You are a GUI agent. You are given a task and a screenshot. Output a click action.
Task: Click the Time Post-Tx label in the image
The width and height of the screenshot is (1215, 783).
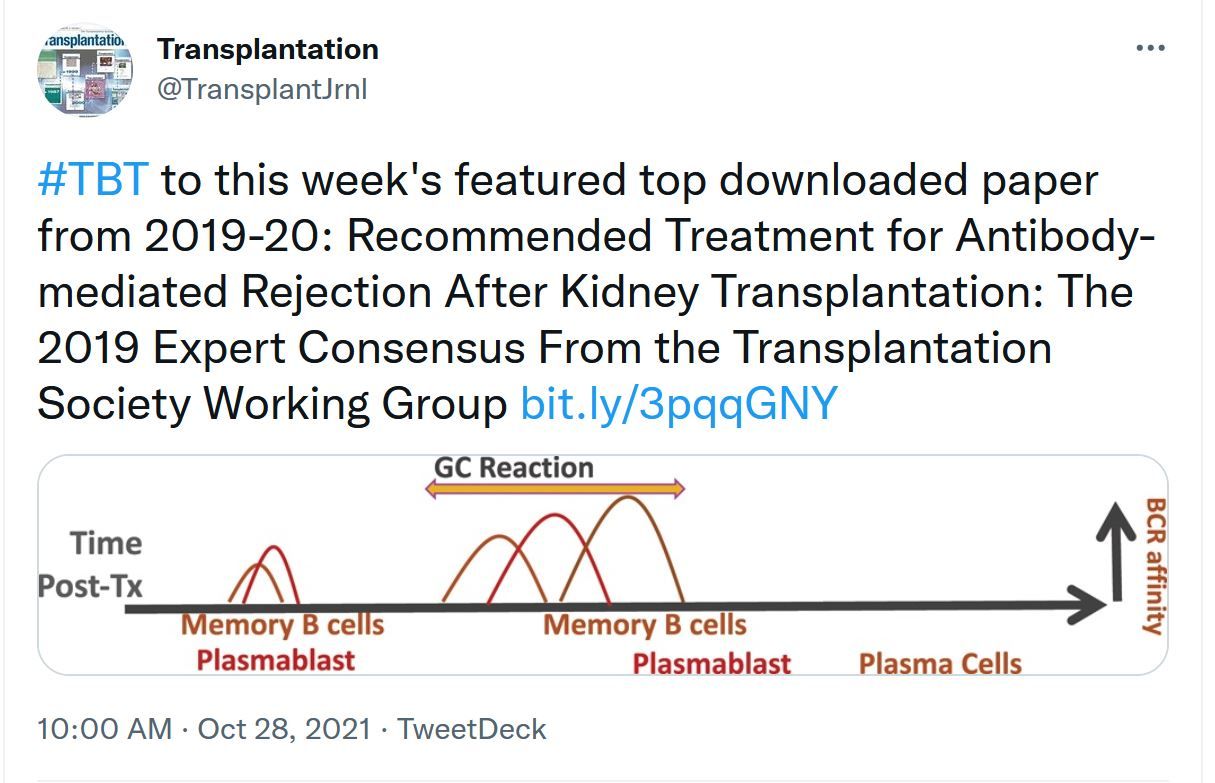click(x=90, y=565)
